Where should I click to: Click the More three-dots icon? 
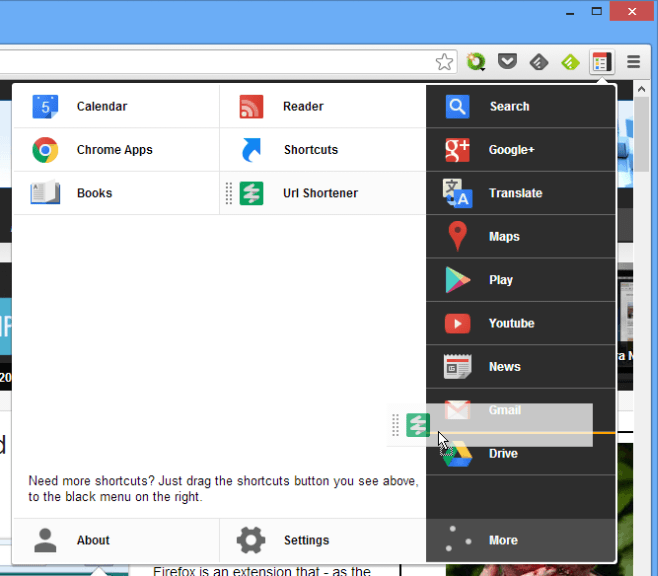click(457, 540)
